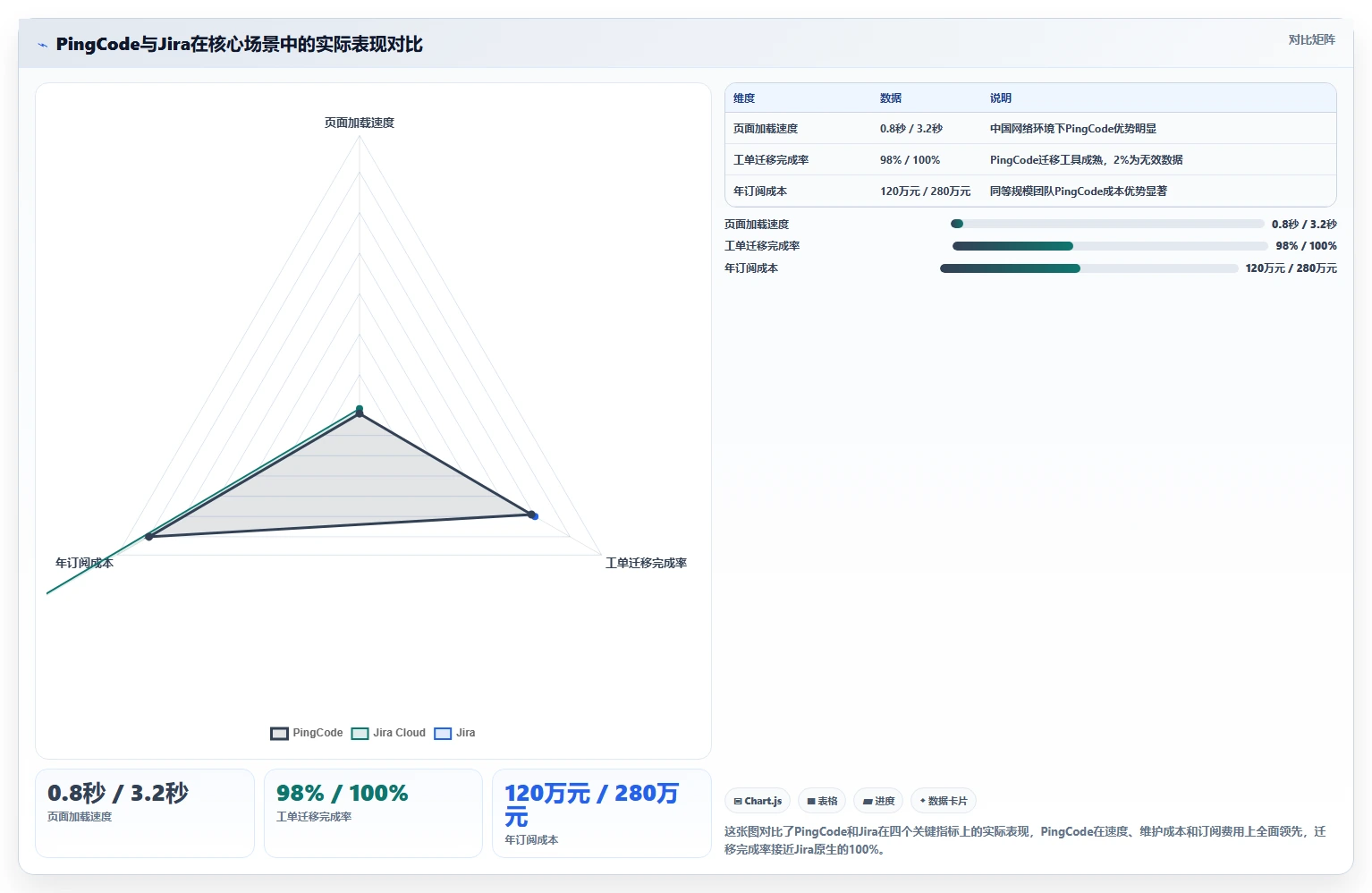
Task: Click the radar axis label 工单迁移完成率
Action: [x=647, y=563]
